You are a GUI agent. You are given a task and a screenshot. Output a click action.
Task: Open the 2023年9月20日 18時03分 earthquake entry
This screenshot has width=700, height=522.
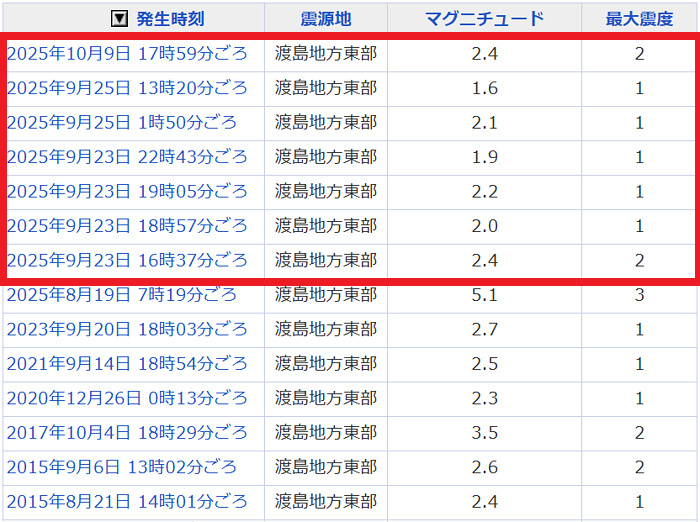127,330
